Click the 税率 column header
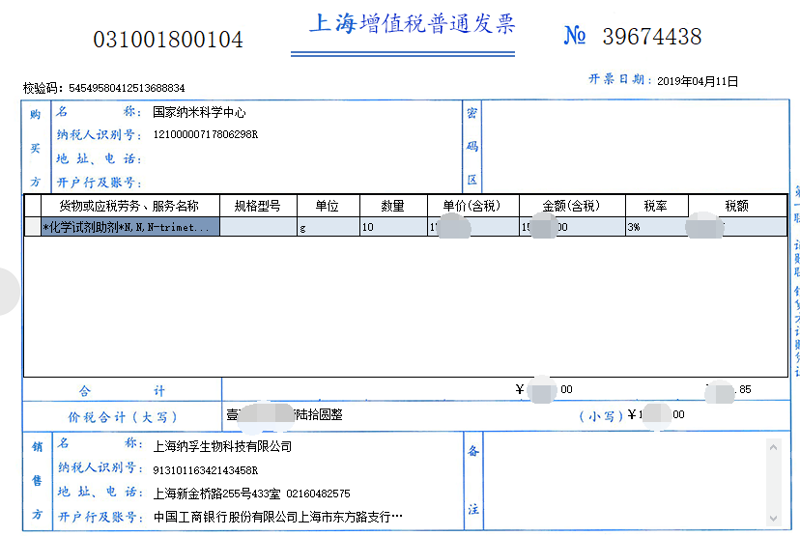 tap(655, 206)
